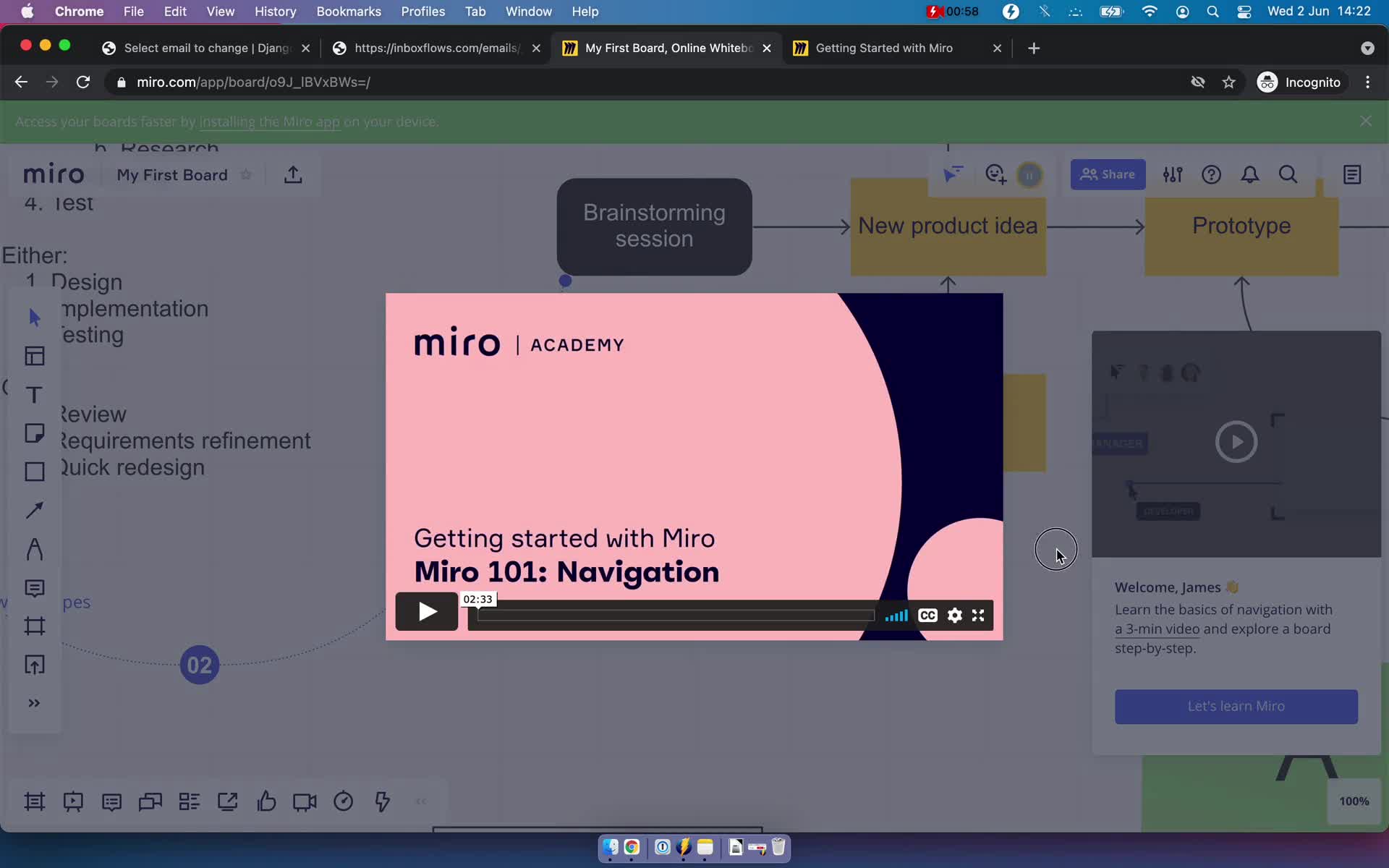The height and width of the screenshot is (868, 1389).
Task: Click the video progress bar
Action: click(676, 616)
